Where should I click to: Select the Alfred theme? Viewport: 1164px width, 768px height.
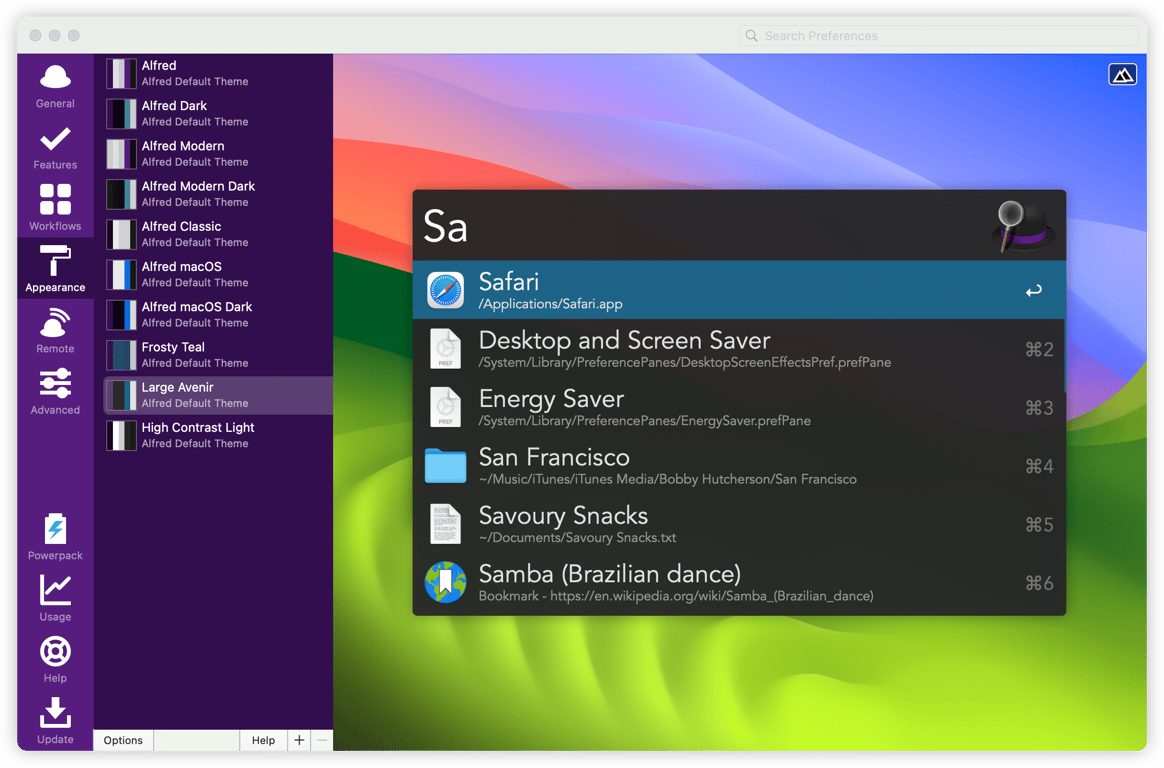coord(219,73)
